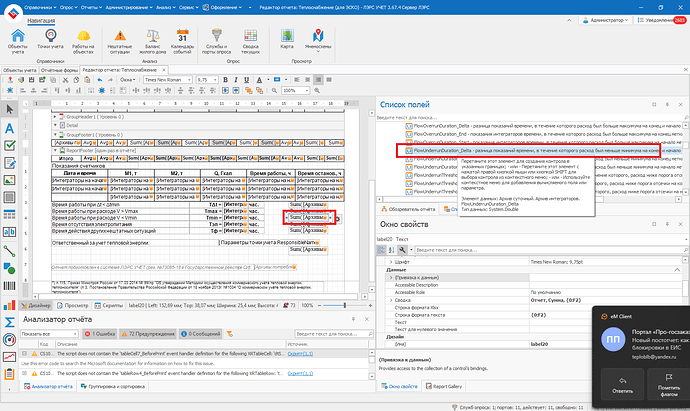The width and height of the screenshot is (690, 411).
Task: Select the Line control tool
Action: point(9,251)
